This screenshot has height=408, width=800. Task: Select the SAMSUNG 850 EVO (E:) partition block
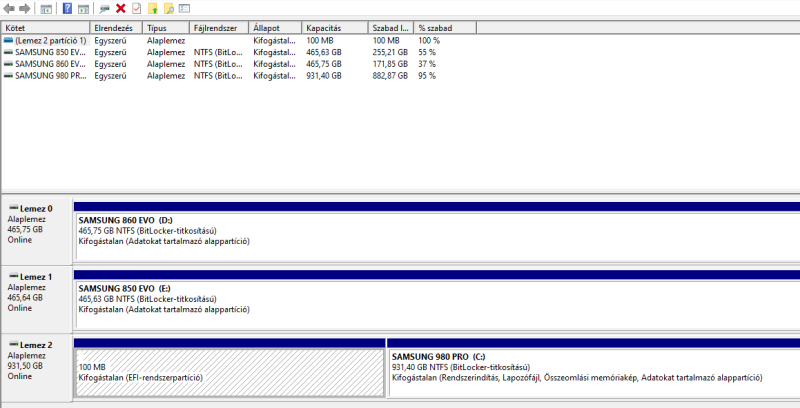pos(437,305)
